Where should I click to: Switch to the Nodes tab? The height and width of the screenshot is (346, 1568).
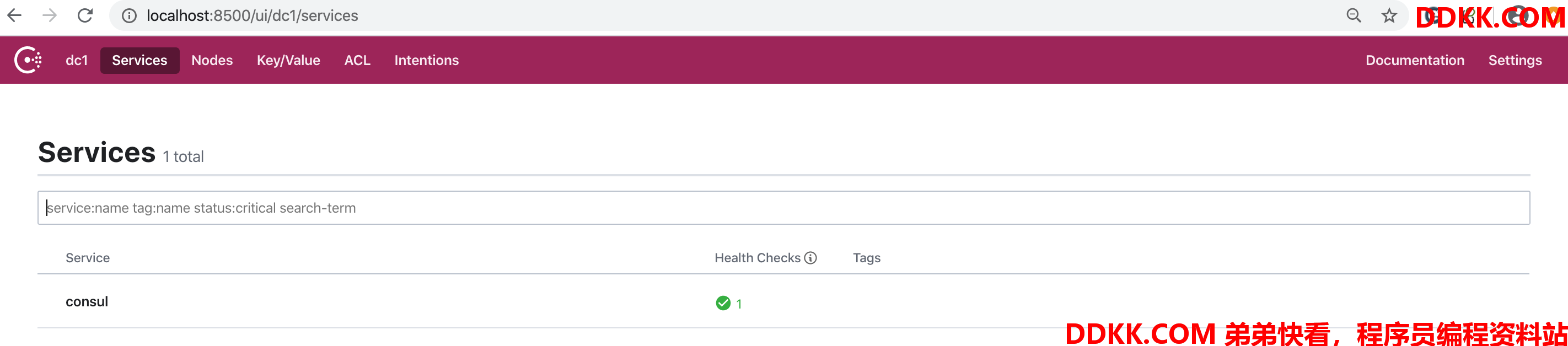(x=212, y=60)
